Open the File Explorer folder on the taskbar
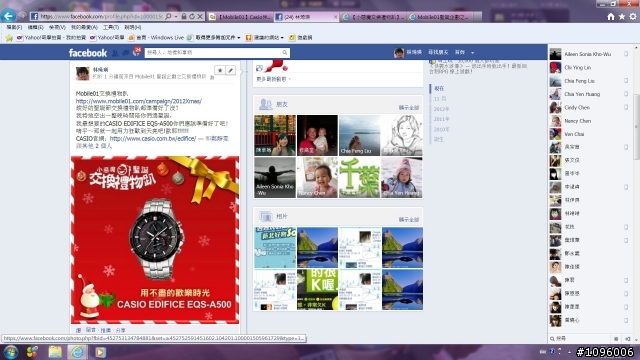The image size is (640, 360). (55, 351)
